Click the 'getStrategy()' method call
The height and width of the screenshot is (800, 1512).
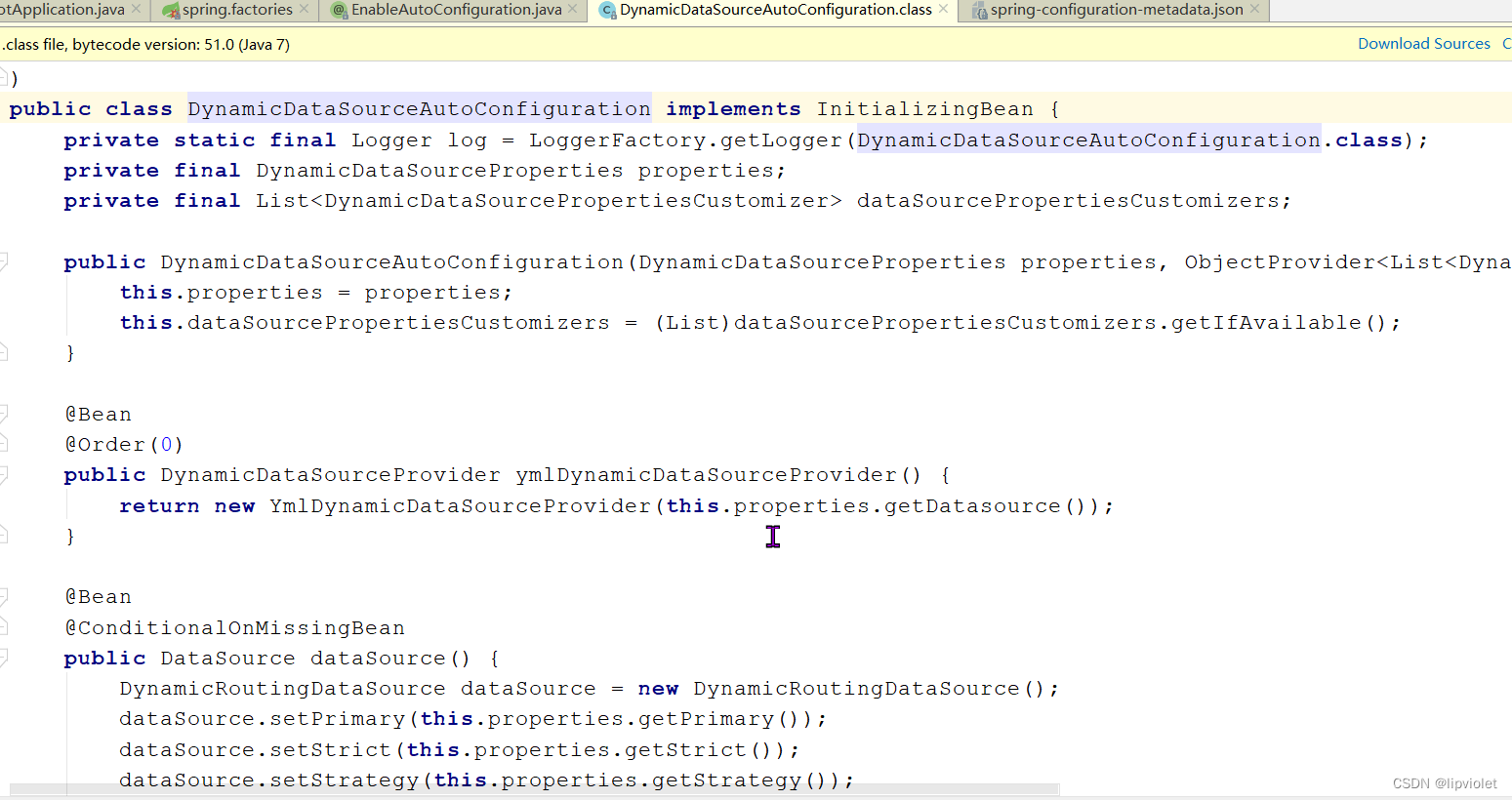pos(740,780)
